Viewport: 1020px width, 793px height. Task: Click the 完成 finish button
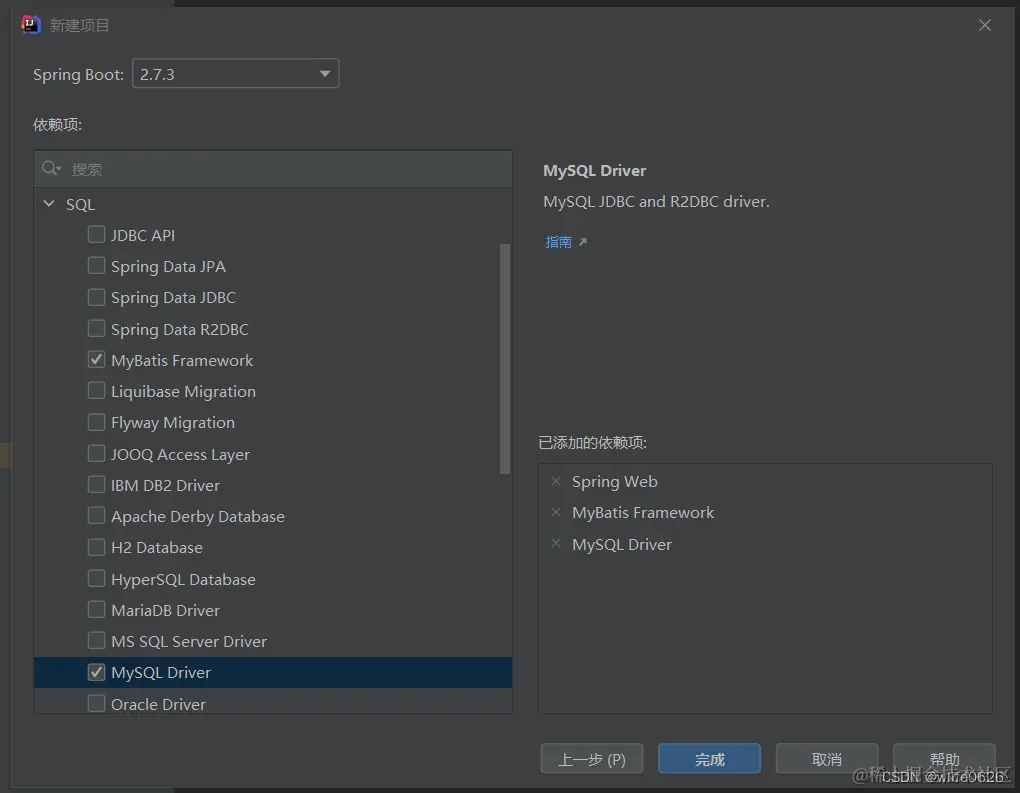709,759
